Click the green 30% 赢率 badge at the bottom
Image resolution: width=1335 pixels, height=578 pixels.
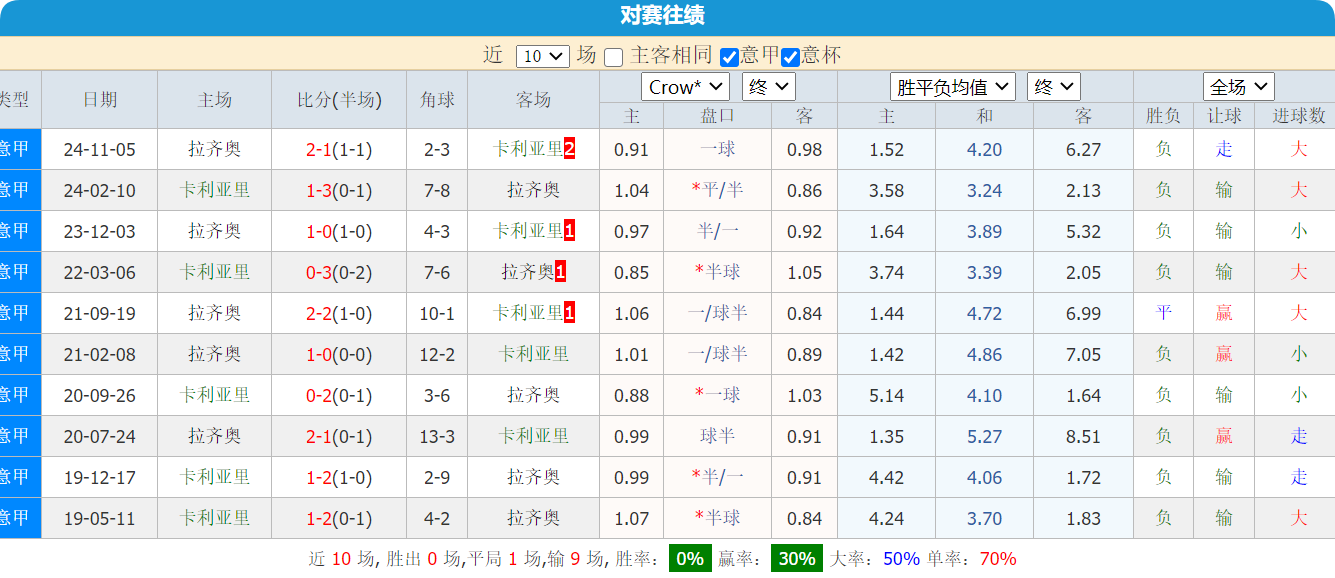pos(793,560)
